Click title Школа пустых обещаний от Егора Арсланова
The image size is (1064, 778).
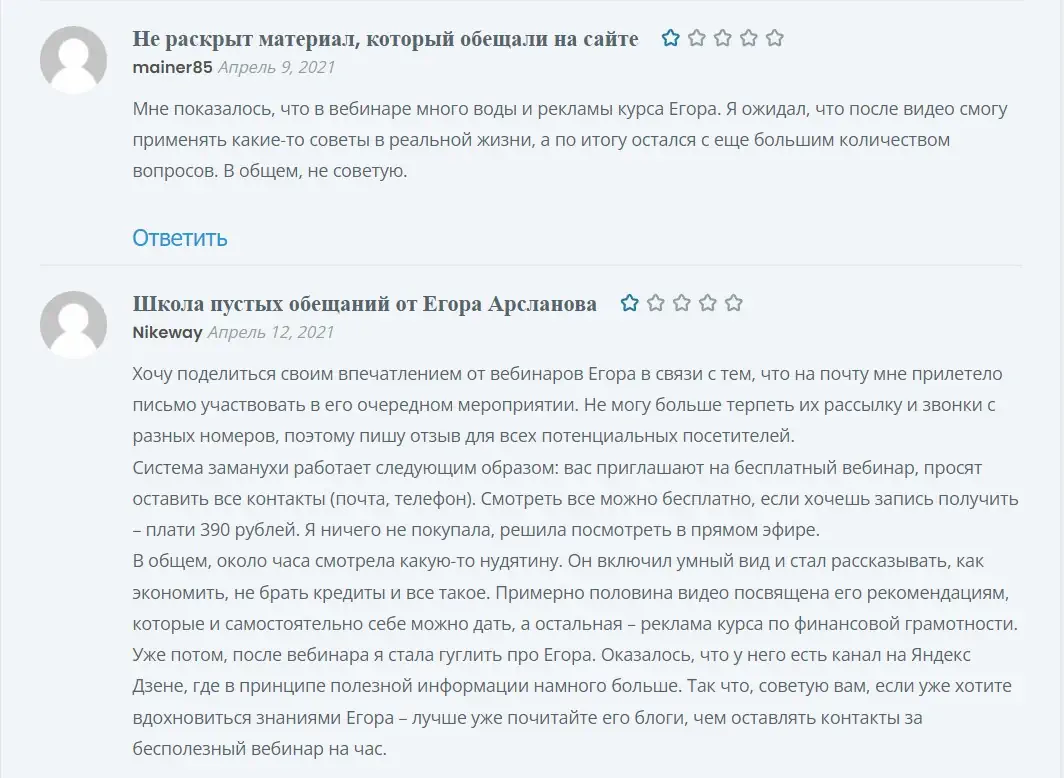364,303
